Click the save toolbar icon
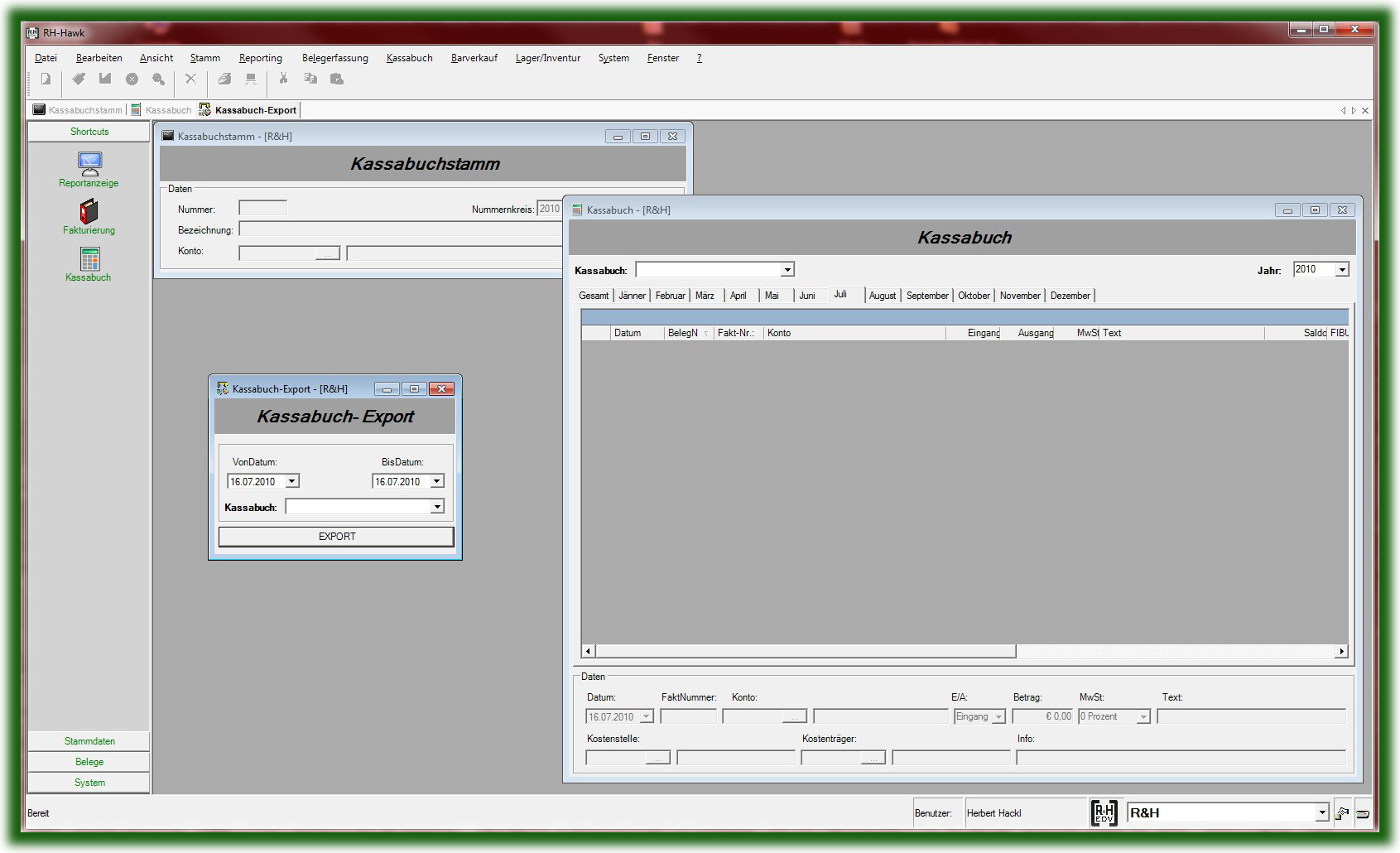Image resolution: width=1400 pixels, height=853 pixels. pos(105,80)
